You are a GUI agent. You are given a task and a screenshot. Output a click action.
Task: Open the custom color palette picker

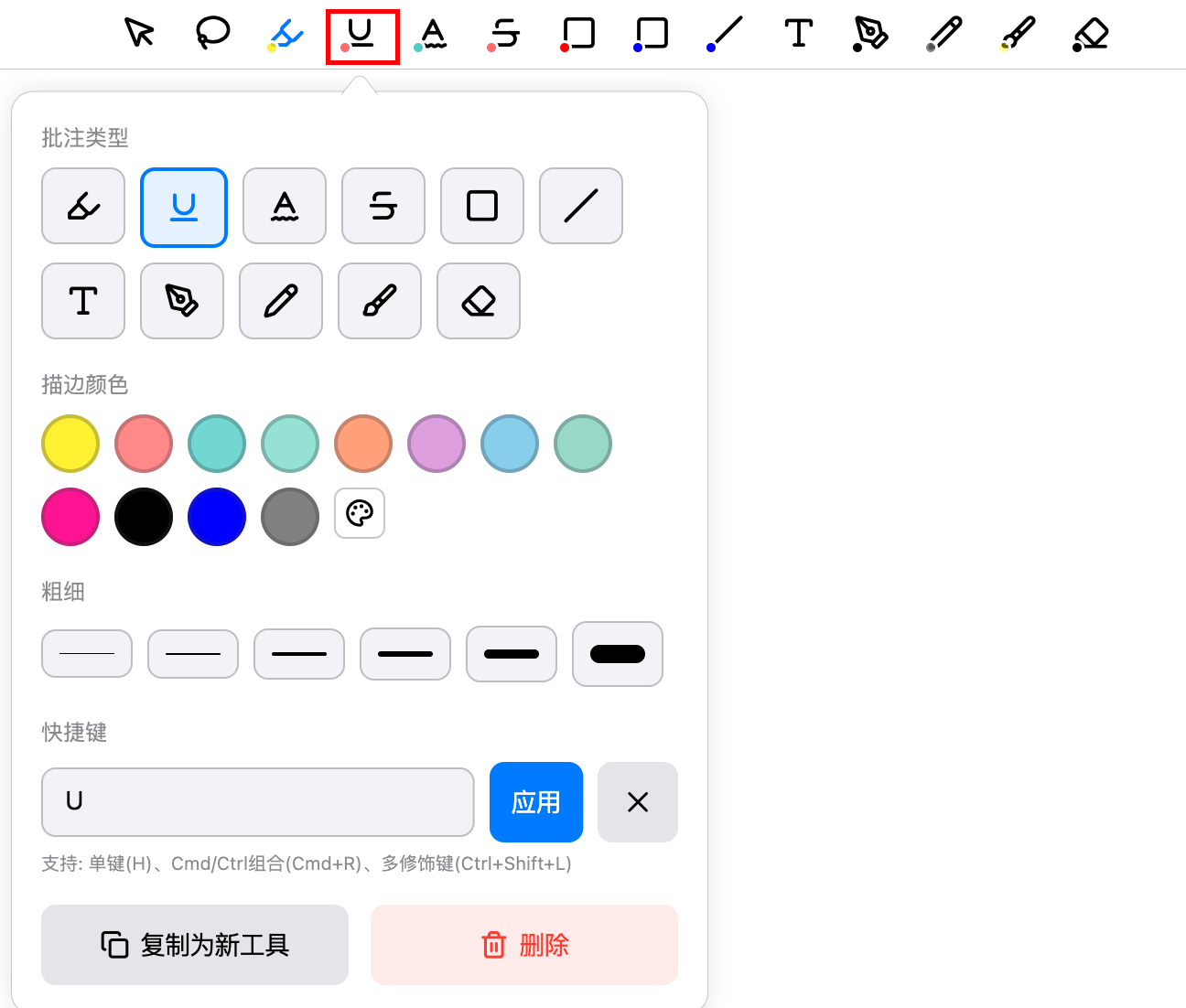point(360,513)
